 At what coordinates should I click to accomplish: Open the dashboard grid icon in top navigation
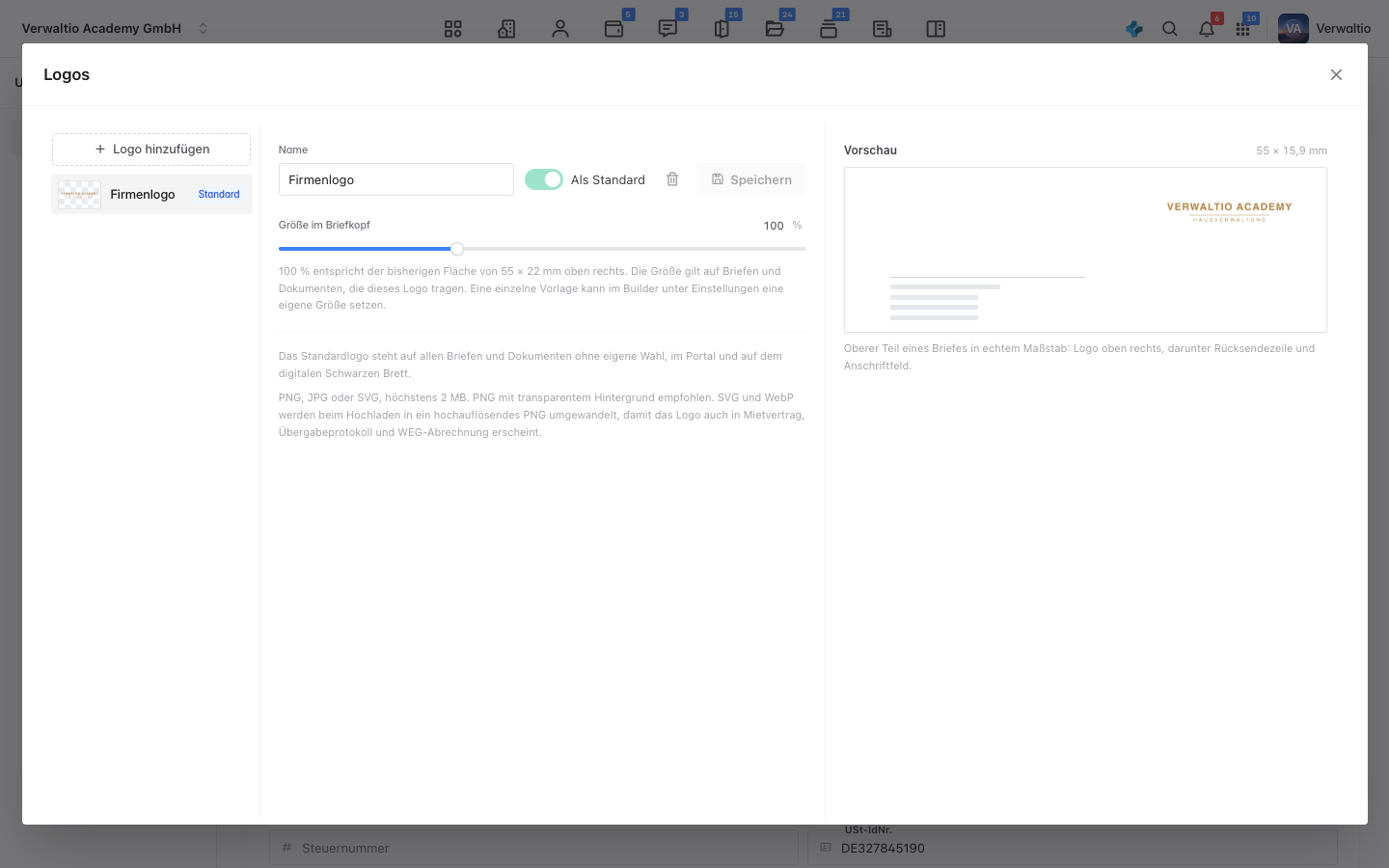tap(452, 29)
